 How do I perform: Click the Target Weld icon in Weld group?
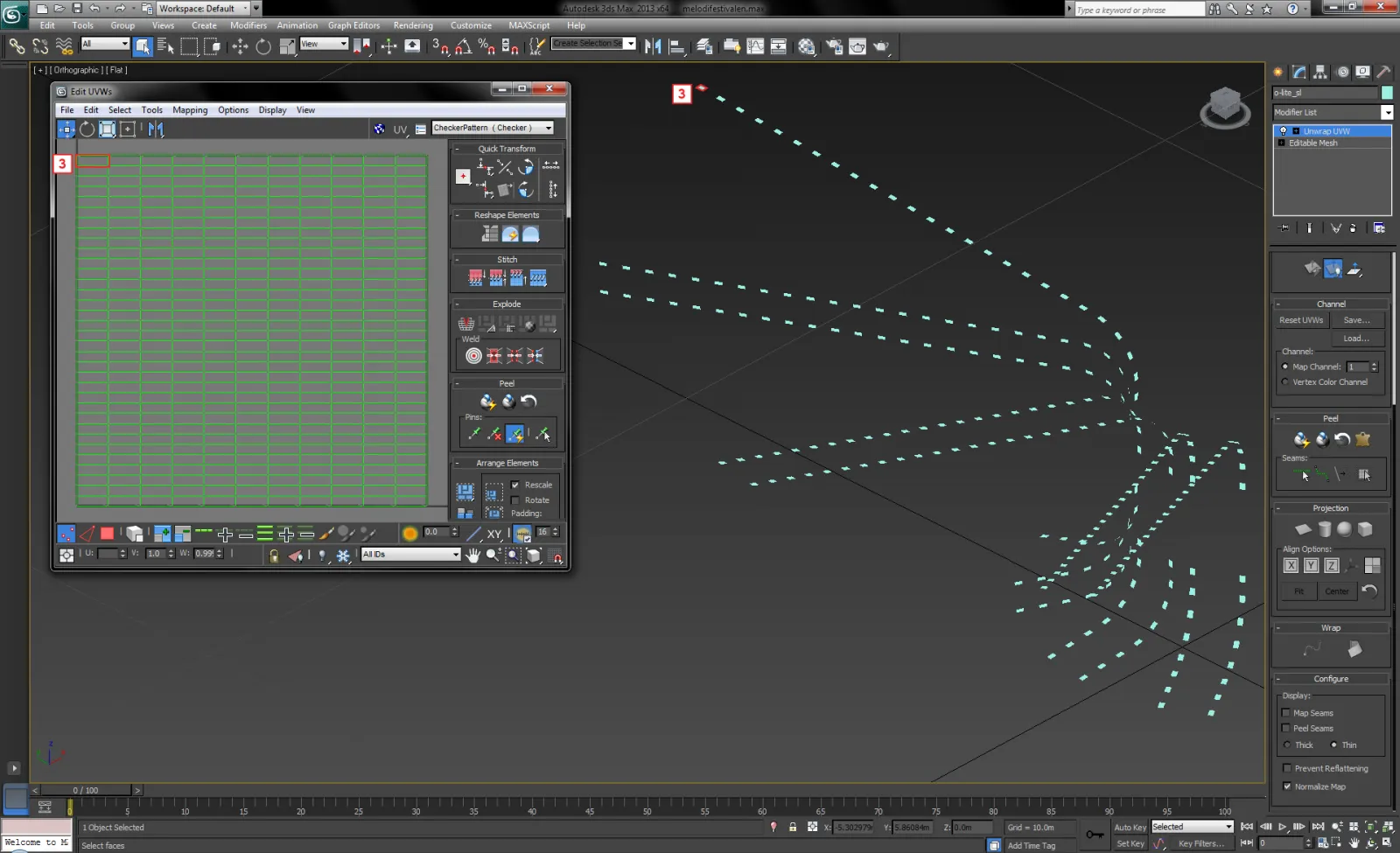click(x=473, y=356)
